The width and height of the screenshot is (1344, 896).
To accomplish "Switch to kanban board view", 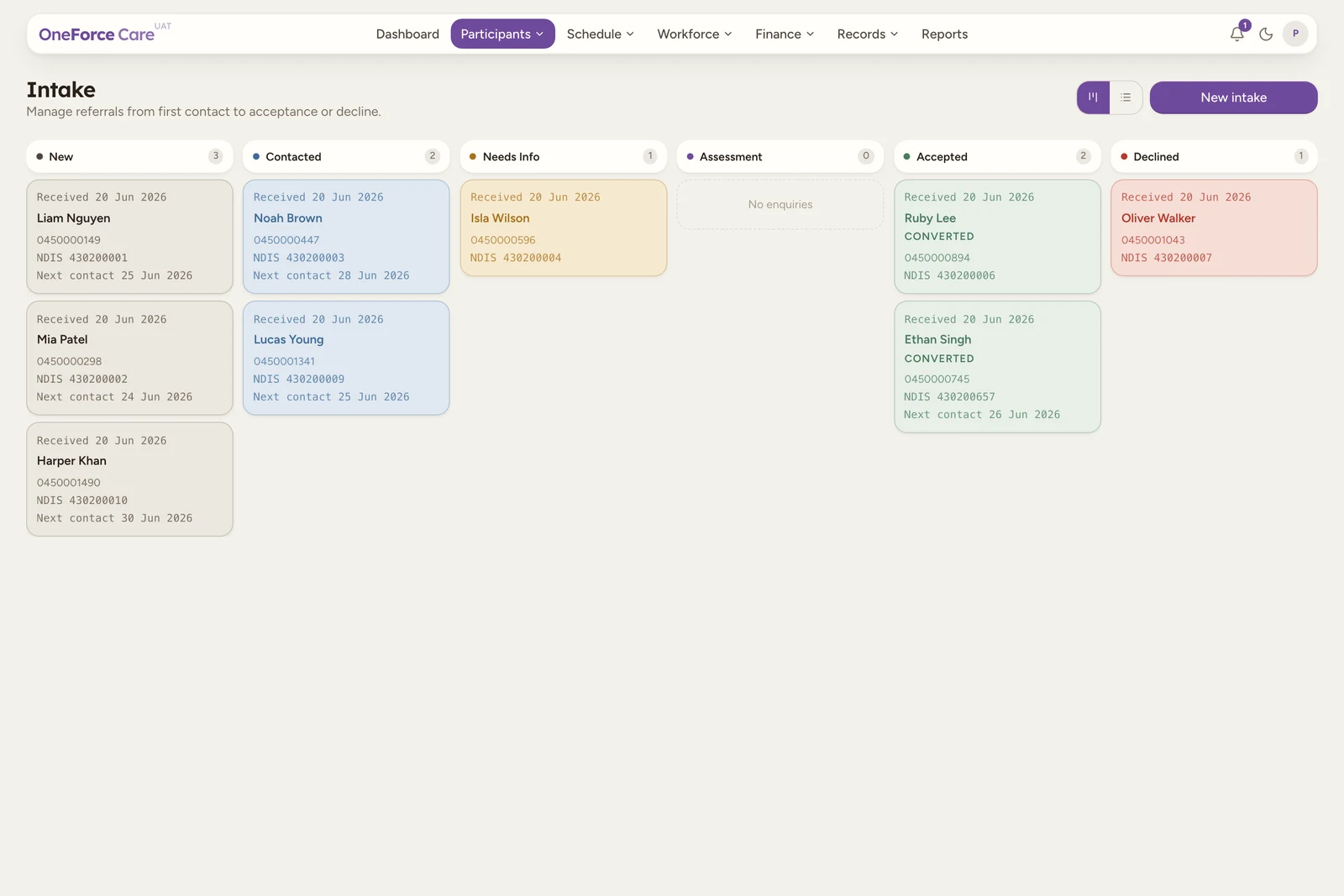I will pos(1093,97).
